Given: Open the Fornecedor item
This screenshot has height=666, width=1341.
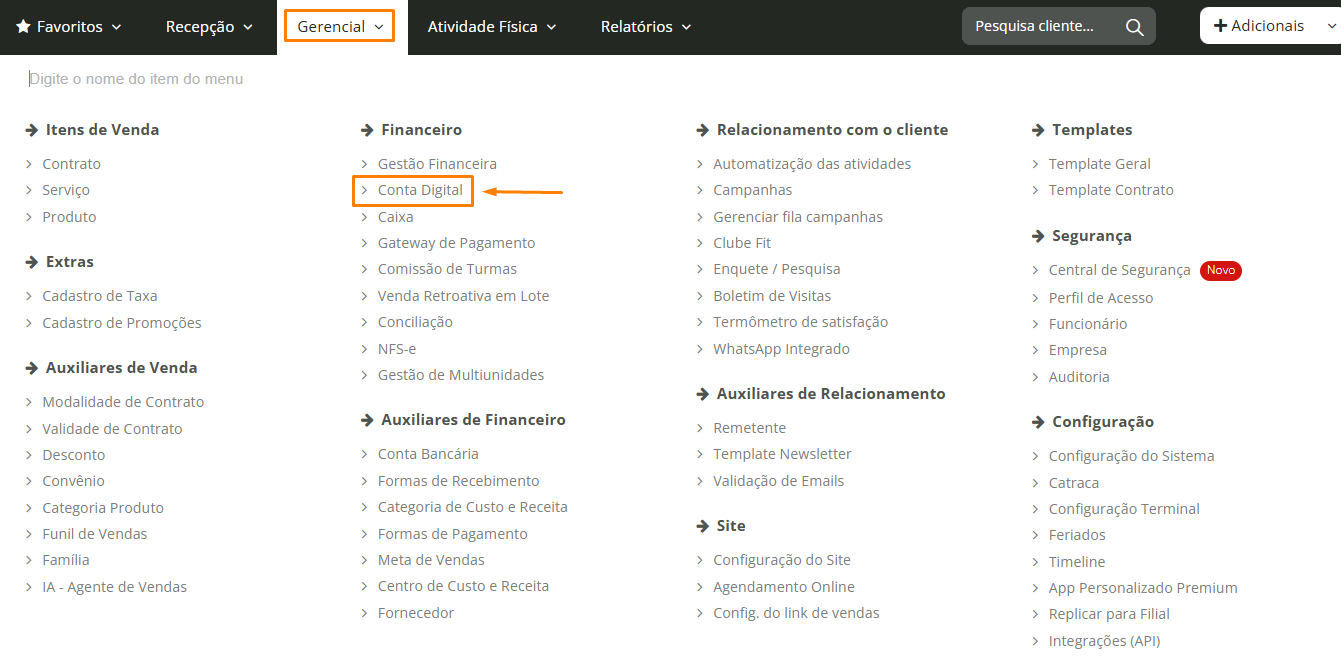Looking at the screenshot, I should (416, 613).
